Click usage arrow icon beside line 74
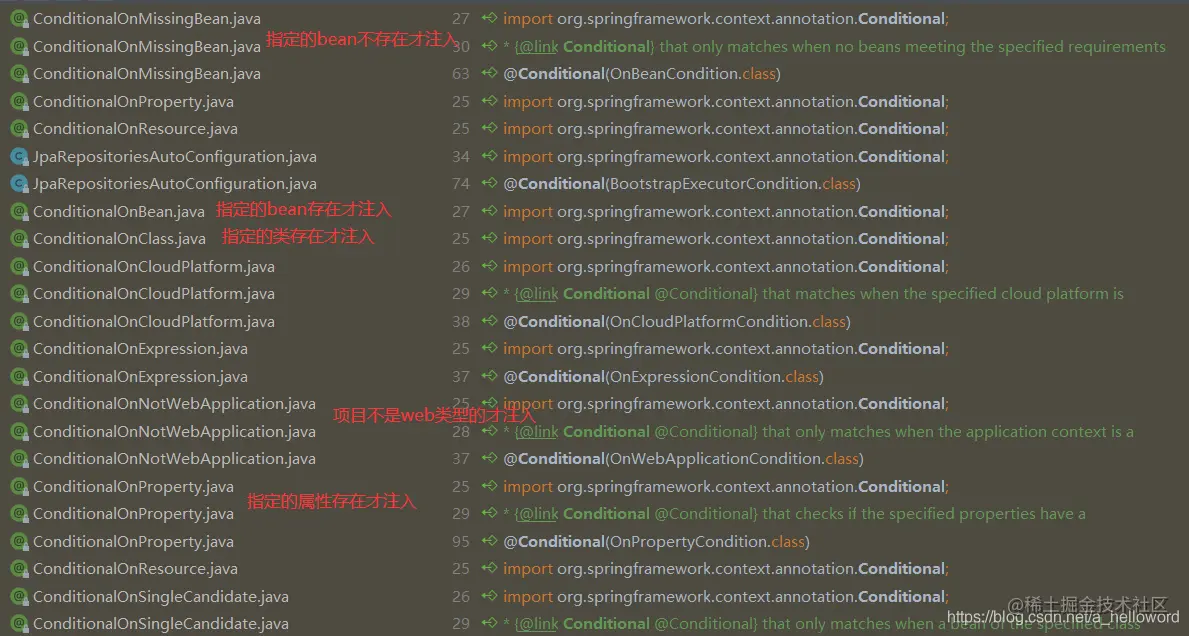Screen dimensions: 1189x636 point(490,183)
